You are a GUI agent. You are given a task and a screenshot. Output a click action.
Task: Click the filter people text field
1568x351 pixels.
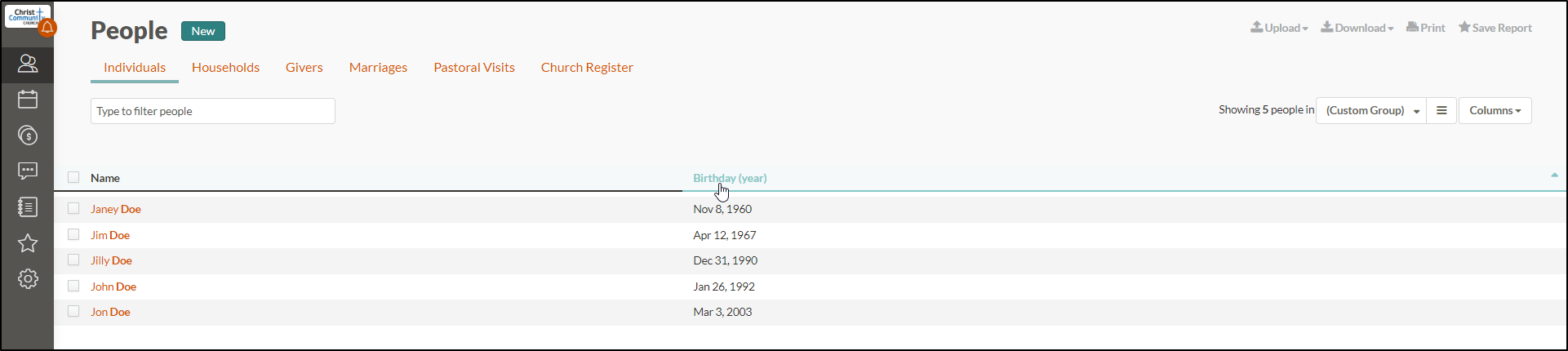tap(213, 111)
